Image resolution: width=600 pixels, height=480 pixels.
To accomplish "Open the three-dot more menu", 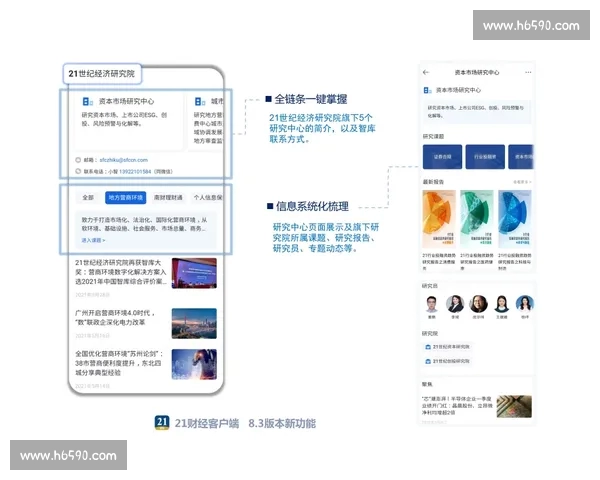I will (x=528, y=72).
